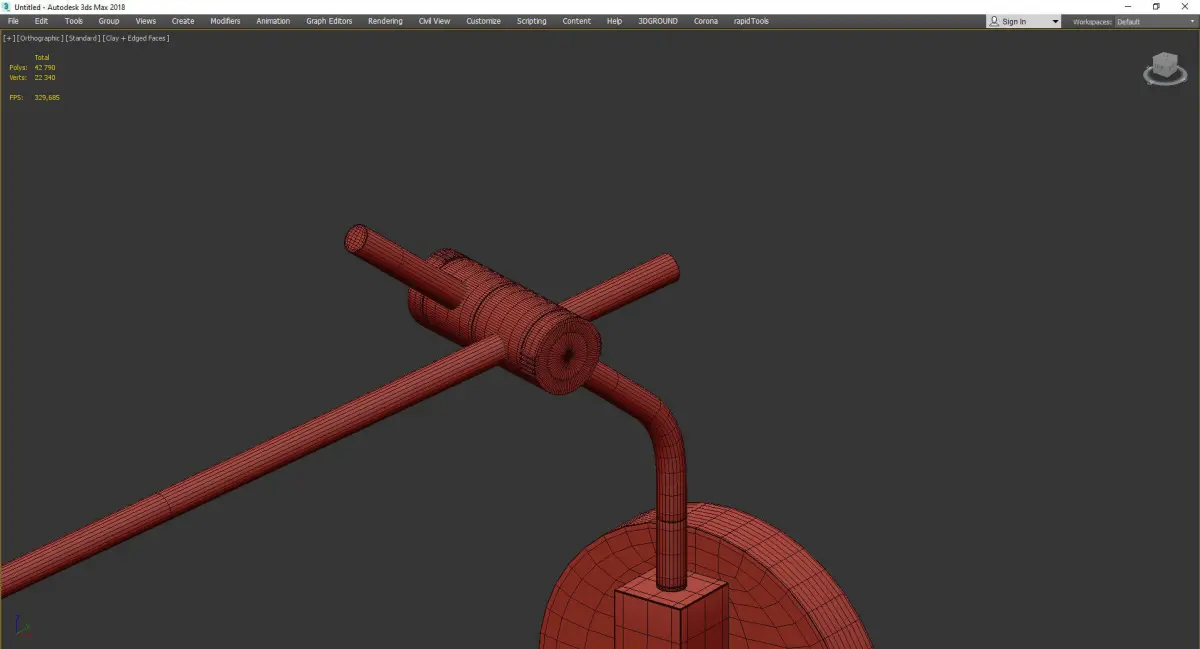Open the Group menu
The image size is (1200, 649).
click(x=109, y=21)
